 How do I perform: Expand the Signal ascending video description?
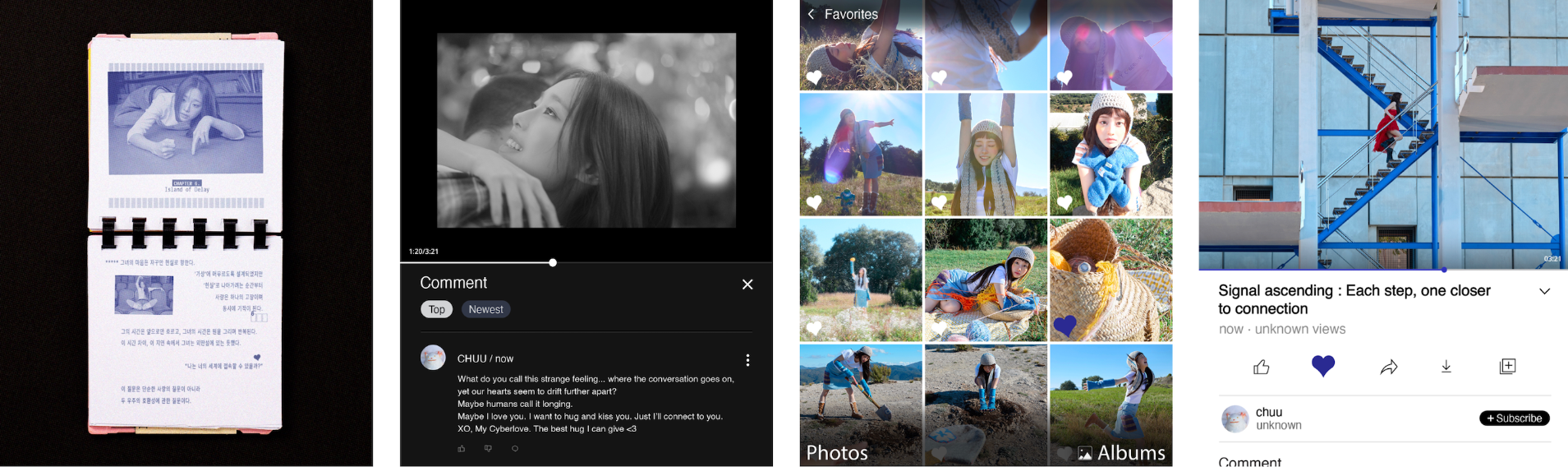[1544, 291]
